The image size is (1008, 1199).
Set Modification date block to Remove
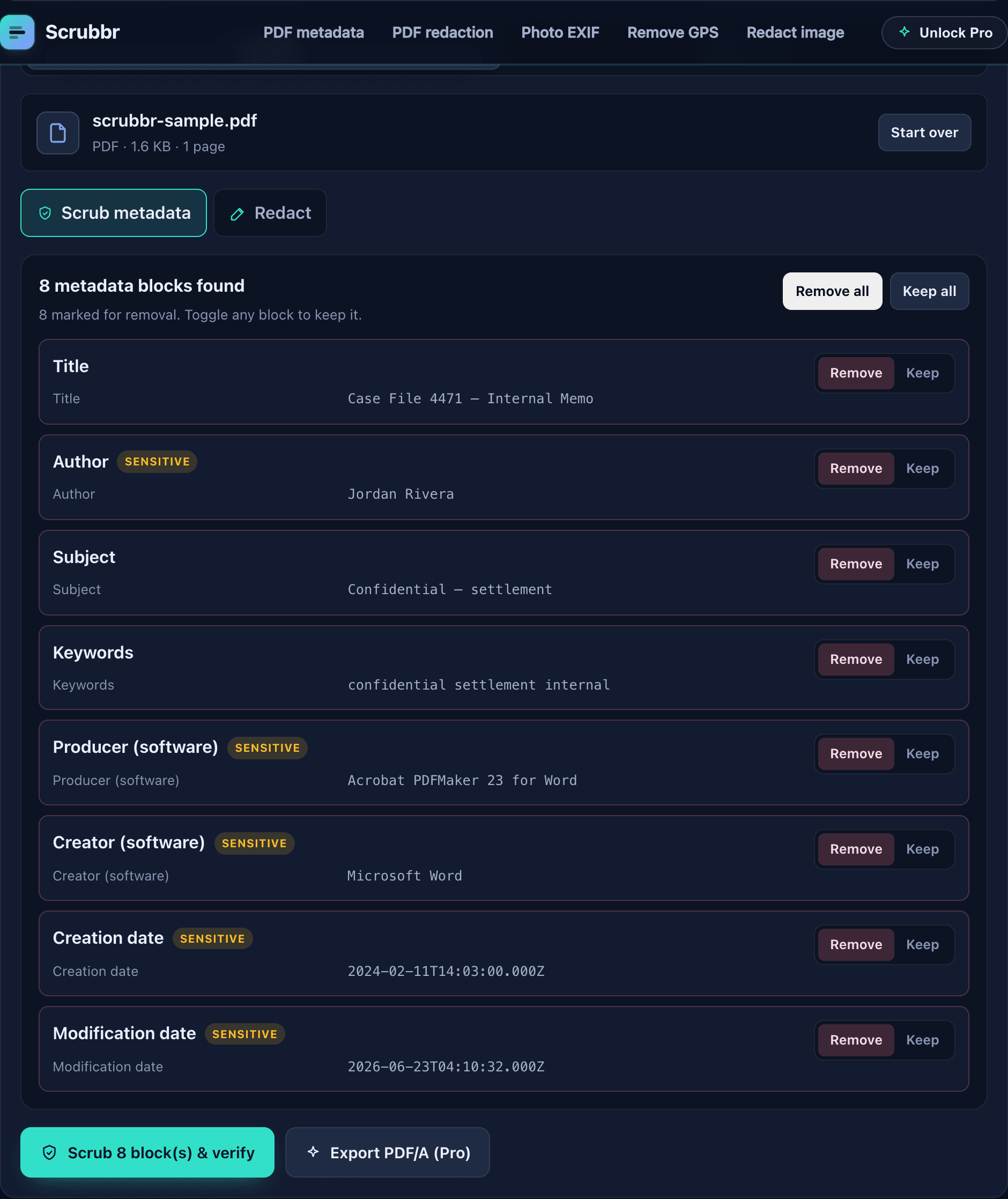pyautogui.click(x=855, y=1040)
